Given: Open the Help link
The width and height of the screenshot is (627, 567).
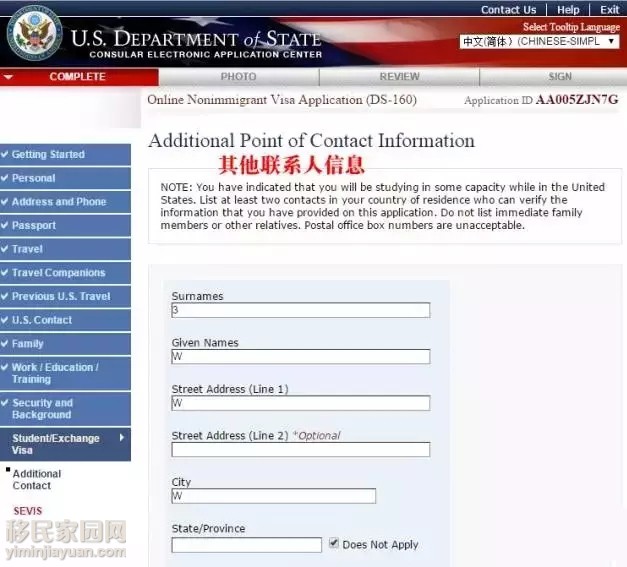Looking at the screenshot, I should point(568,10).
